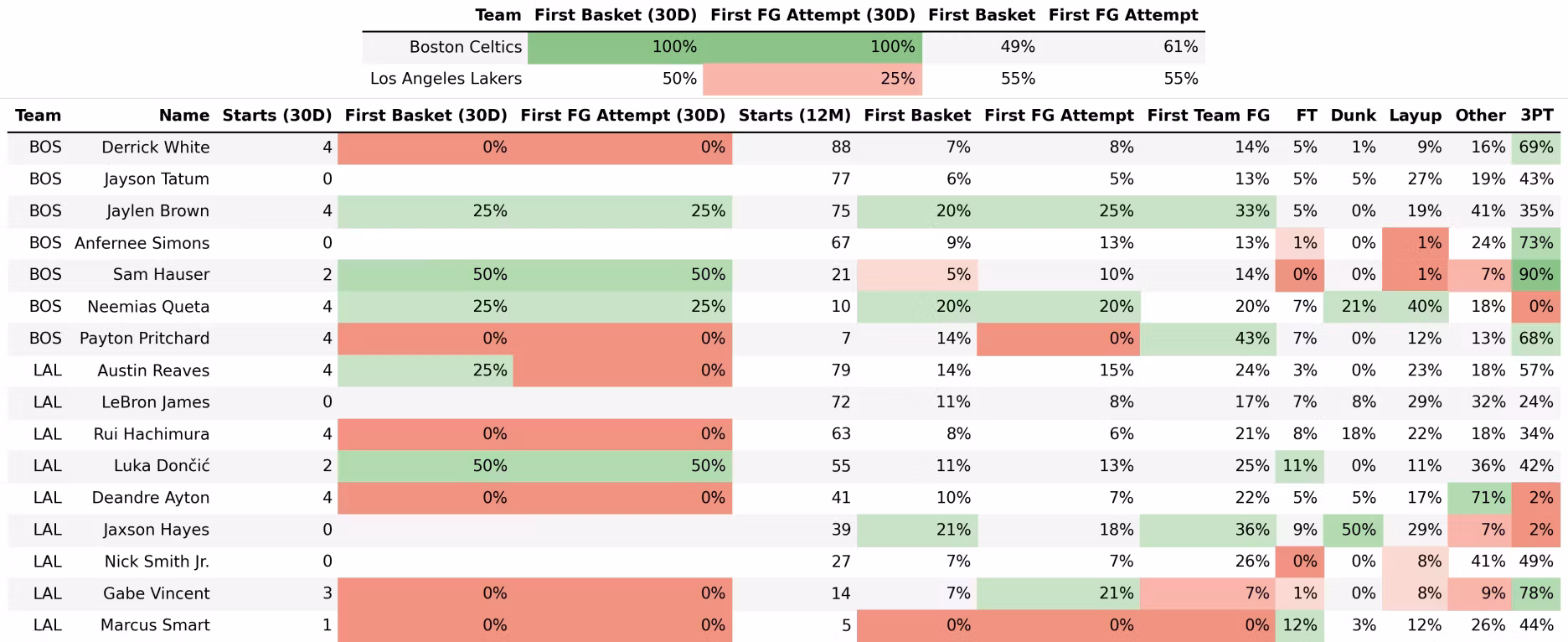This screenshot has height=642, width=1568.
Task: Click the Luka Dončić name cell
Action: pos(161,466)
